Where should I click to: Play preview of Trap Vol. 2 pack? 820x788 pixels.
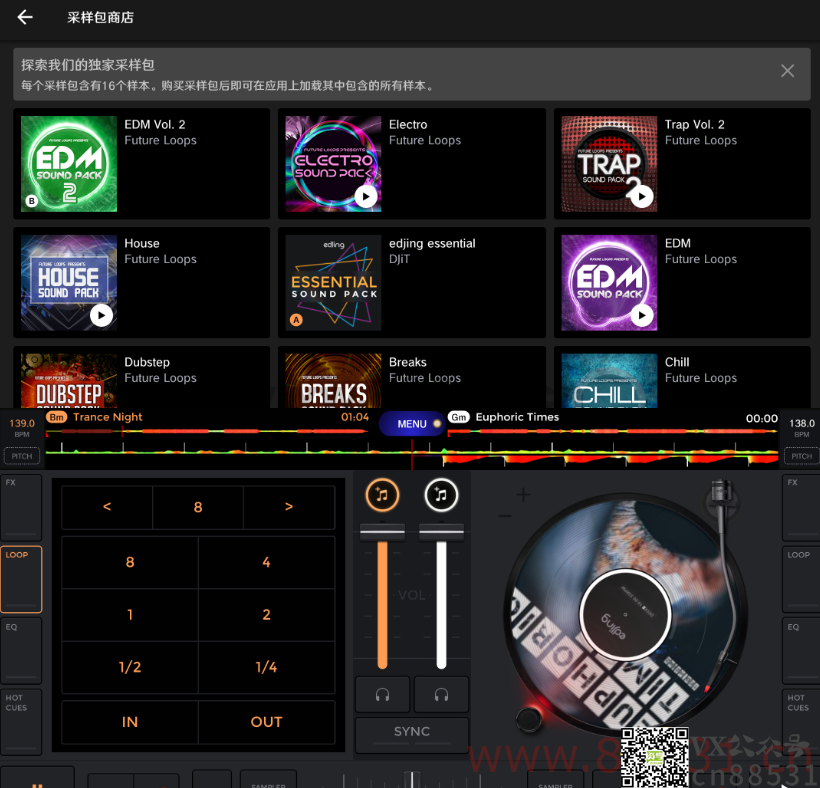coord(642,197)
